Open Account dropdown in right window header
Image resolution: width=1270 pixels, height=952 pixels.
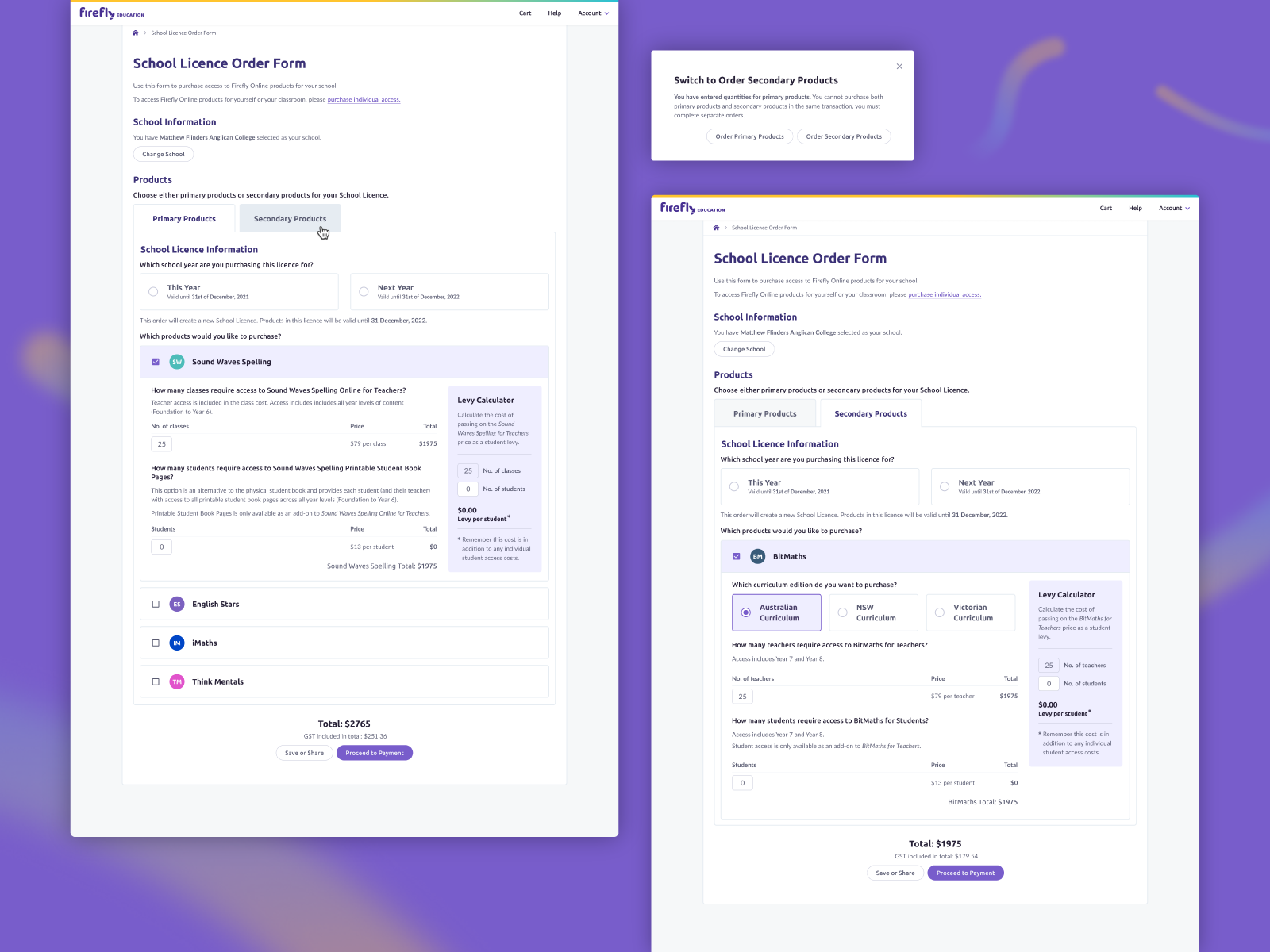click(1174, 208)
